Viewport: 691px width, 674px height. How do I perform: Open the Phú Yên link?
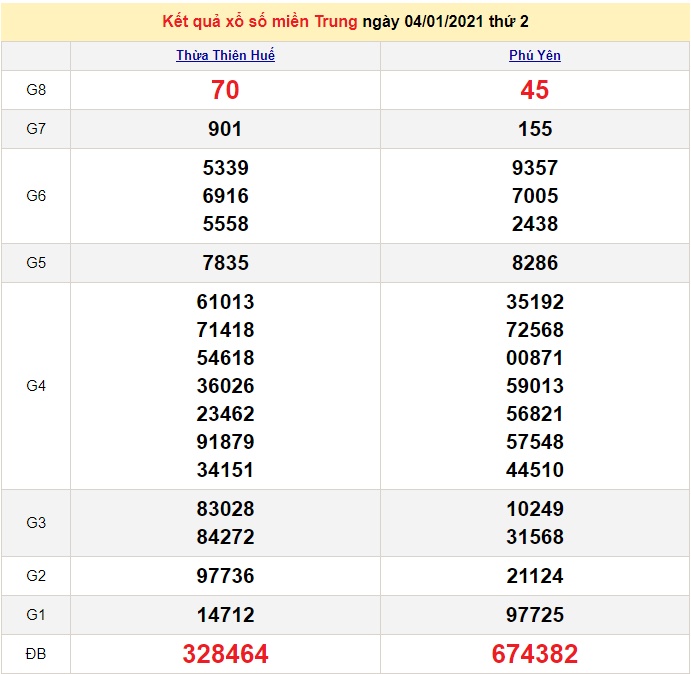click(x=535, y=56)
